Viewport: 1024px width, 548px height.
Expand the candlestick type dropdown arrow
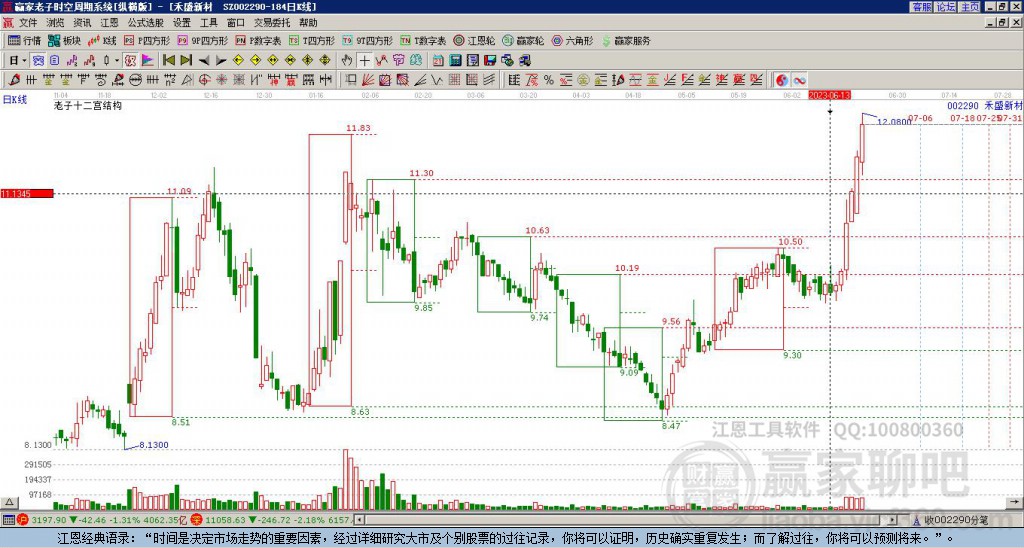click(x=117, y=61)
